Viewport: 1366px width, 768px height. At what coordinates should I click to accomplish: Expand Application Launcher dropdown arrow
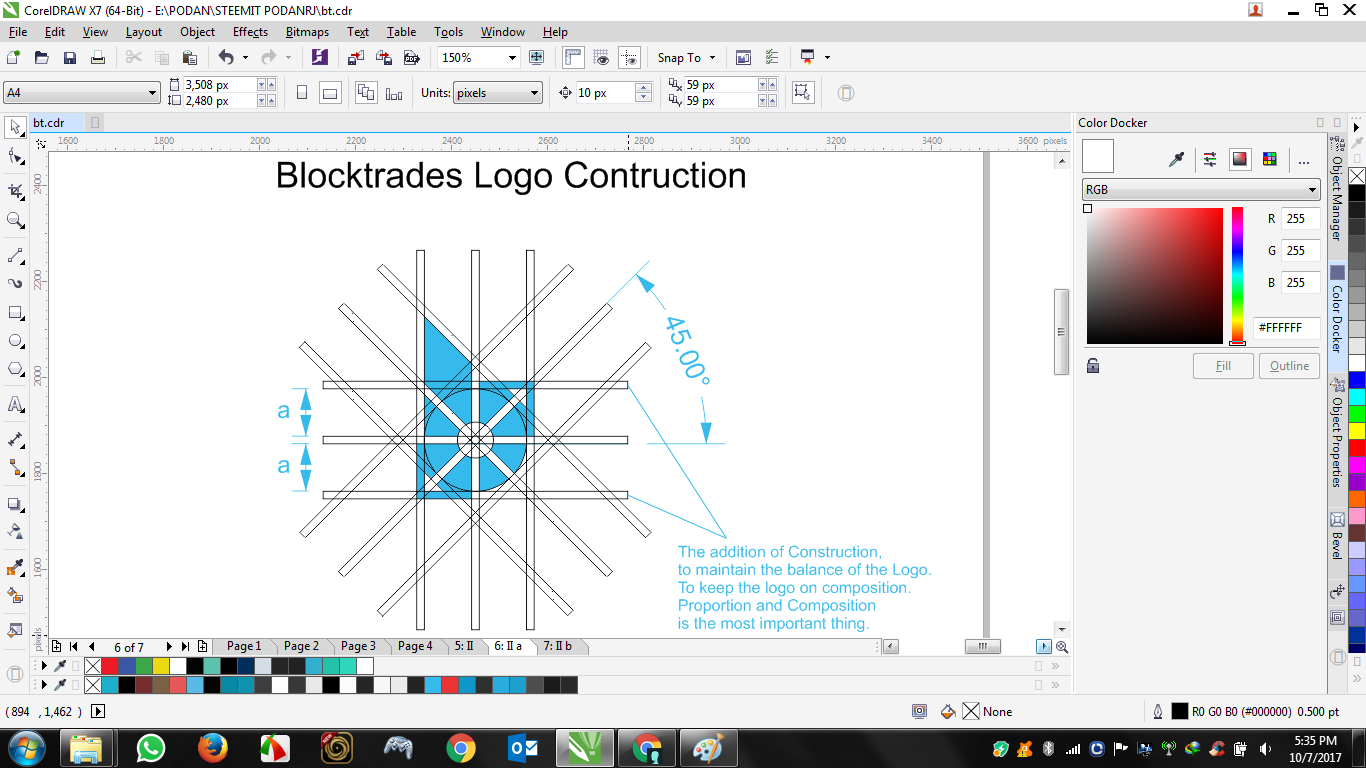point(827,57)
